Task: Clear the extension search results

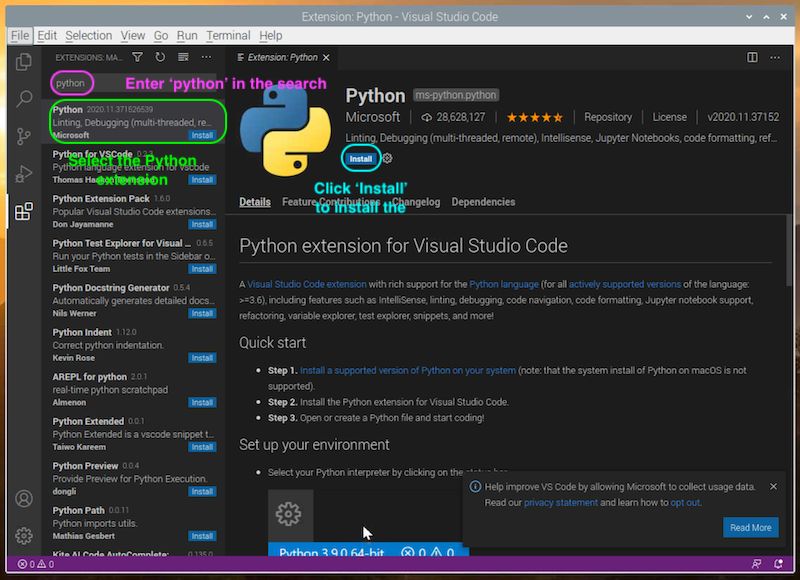Action: tap(183, 58)
